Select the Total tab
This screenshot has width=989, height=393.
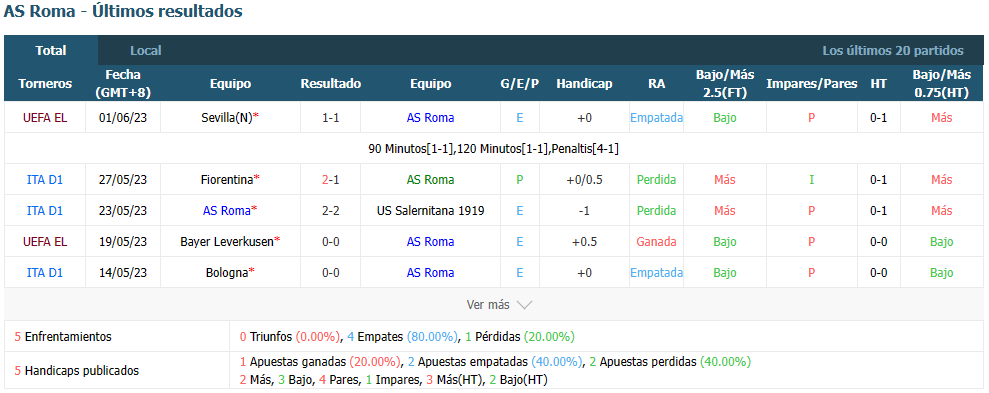pos(51,50)
